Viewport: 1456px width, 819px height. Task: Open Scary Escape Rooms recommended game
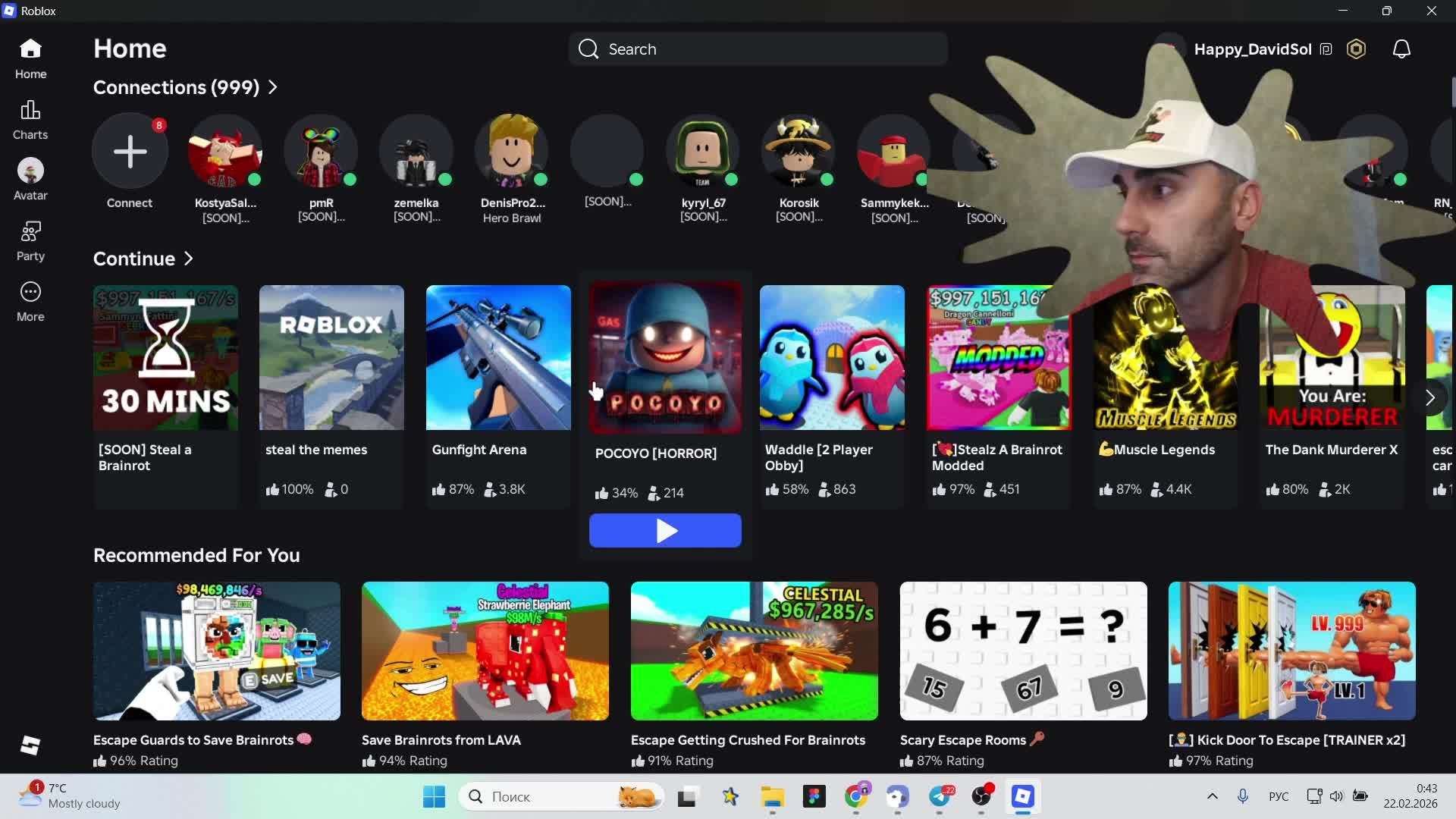click(1023, 651)
